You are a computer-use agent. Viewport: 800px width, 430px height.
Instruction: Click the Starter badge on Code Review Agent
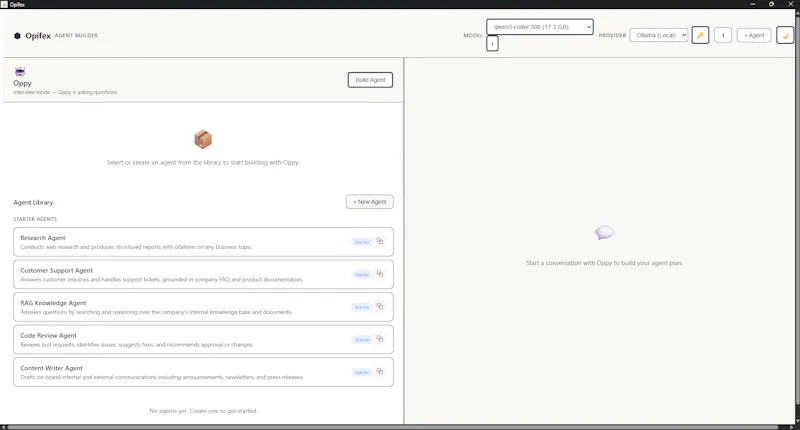point(362,340)
